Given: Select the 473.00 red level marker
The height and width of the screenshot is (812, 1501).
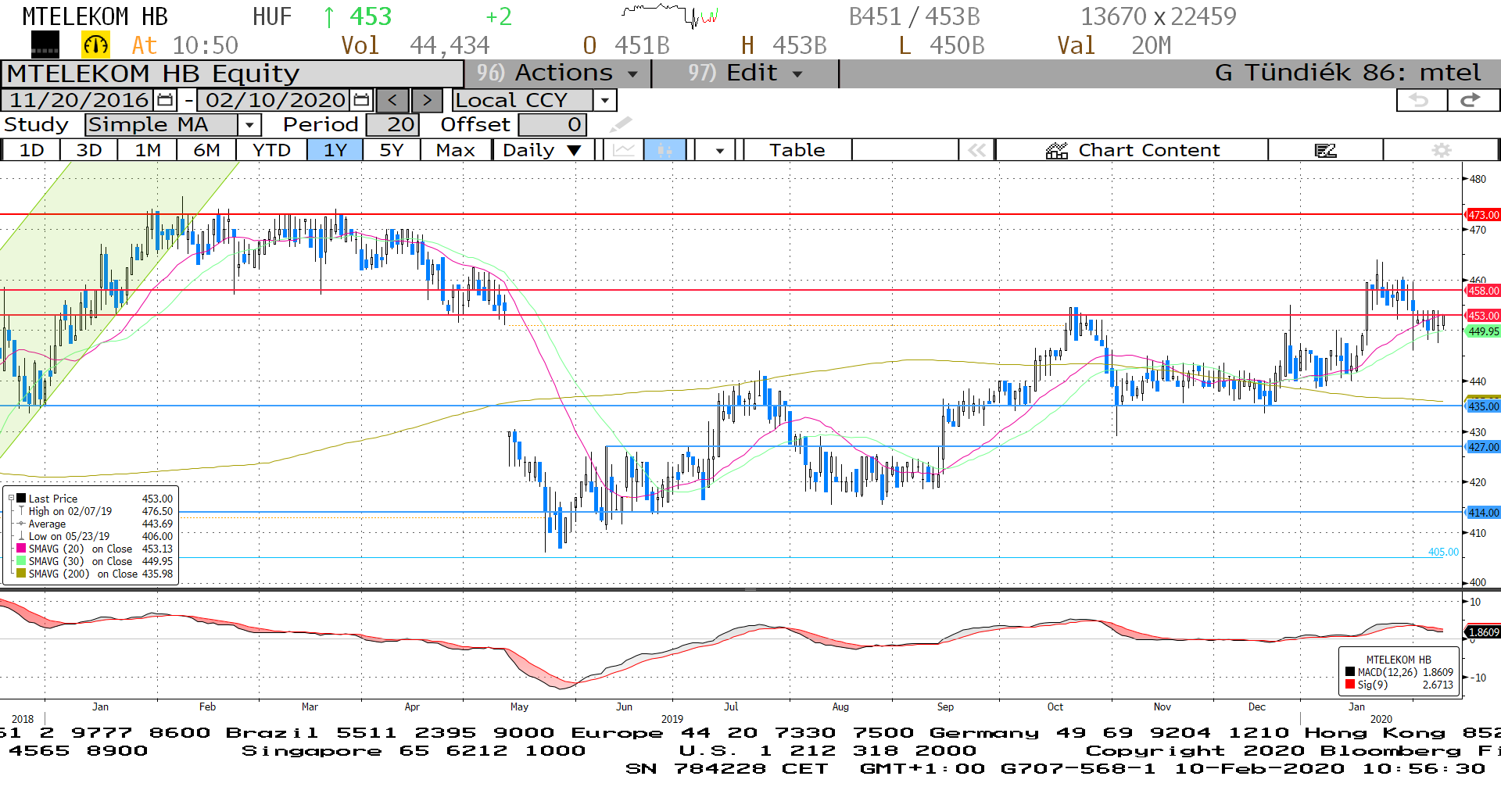Looking at the screenshot, I should coord(1482,215).
